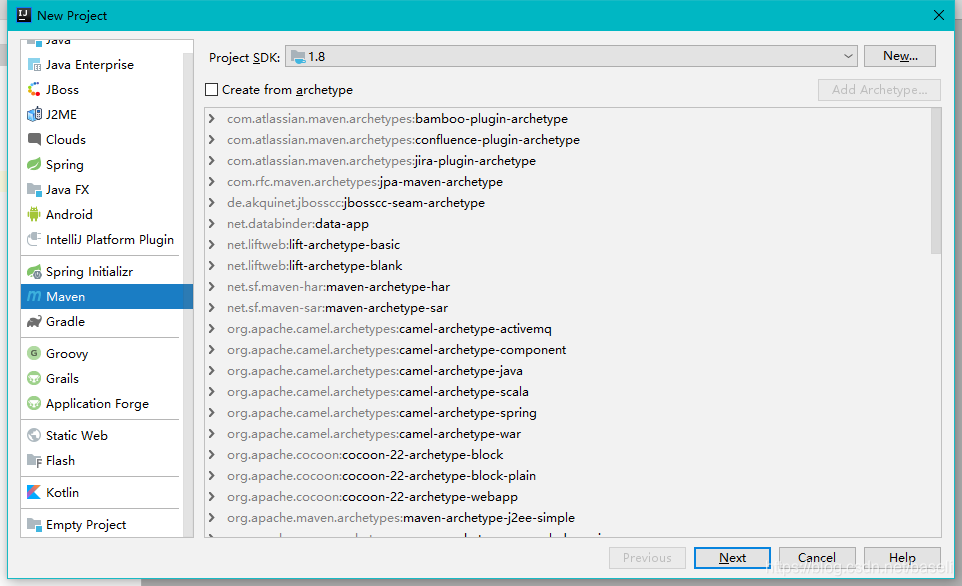Click the Clouds icon

(34, 139)
